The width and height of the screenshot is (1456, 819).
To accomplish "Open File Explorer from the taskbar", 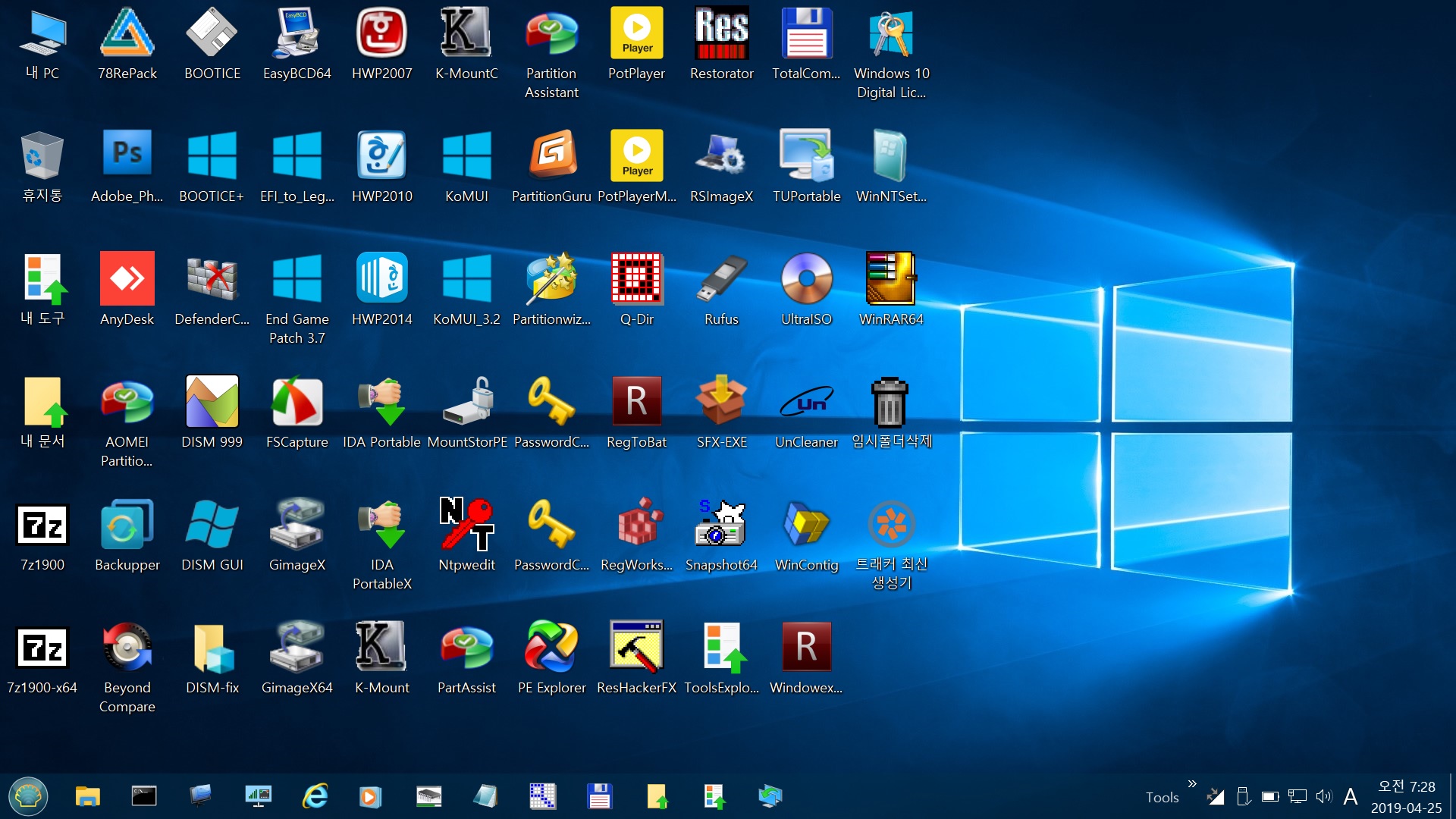I will pos(87,796).
